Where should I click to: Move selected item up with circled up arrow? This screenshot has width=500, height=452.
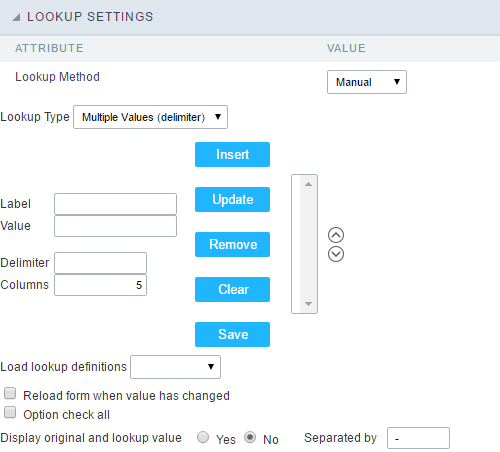336,235
